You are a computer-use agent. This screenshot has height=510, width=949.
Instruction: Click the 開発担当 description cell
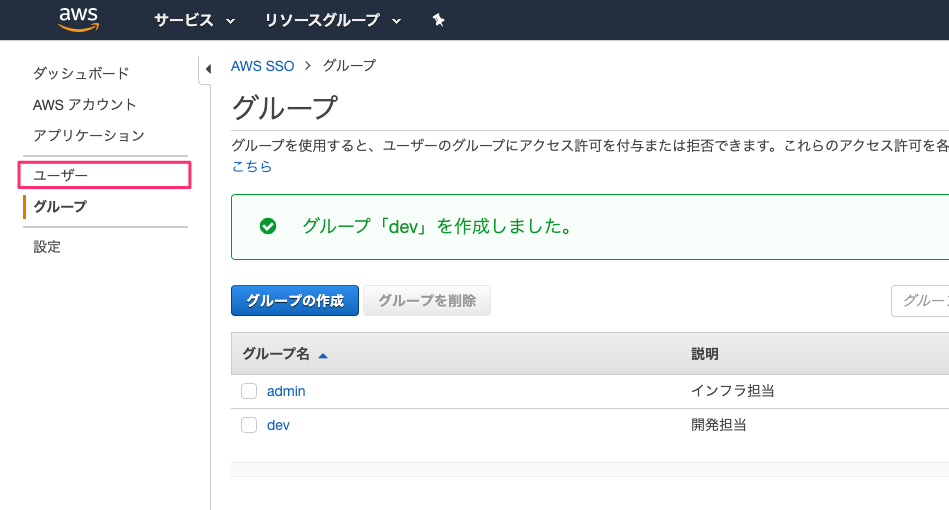click(x=718, y=425)
